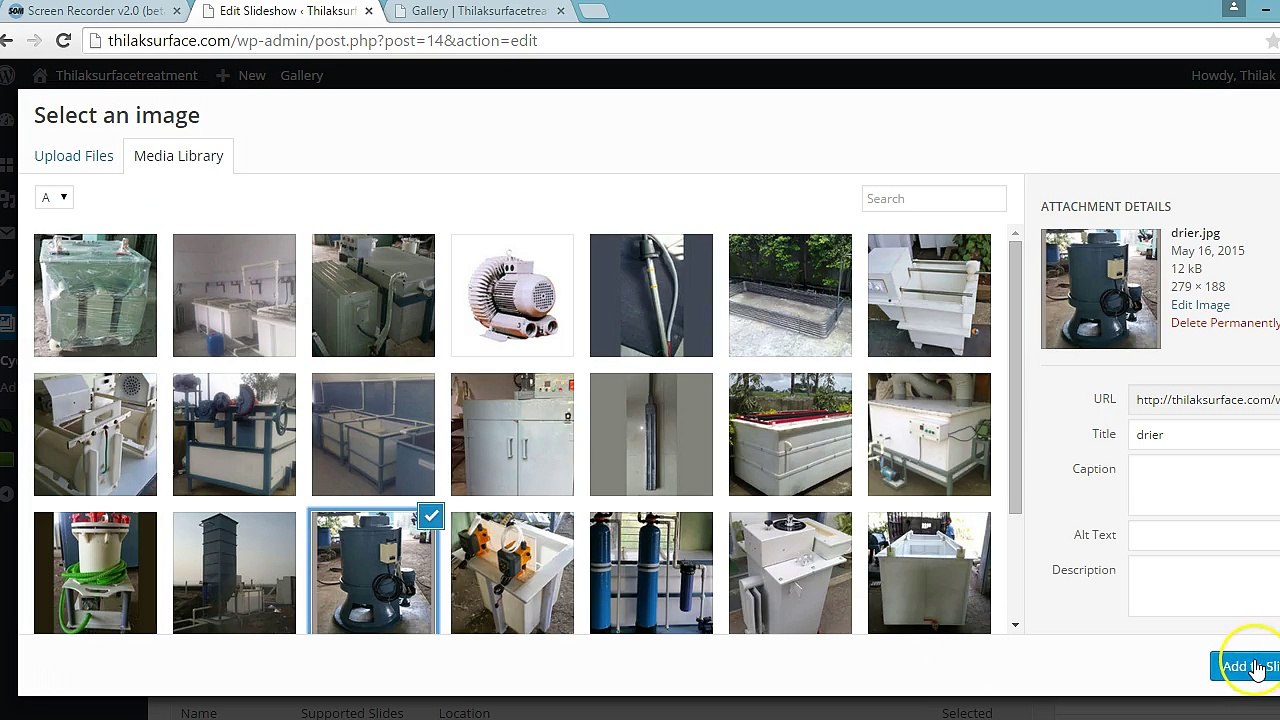
Task: Close the Gallery browser tab
Action: coord(560,11)
